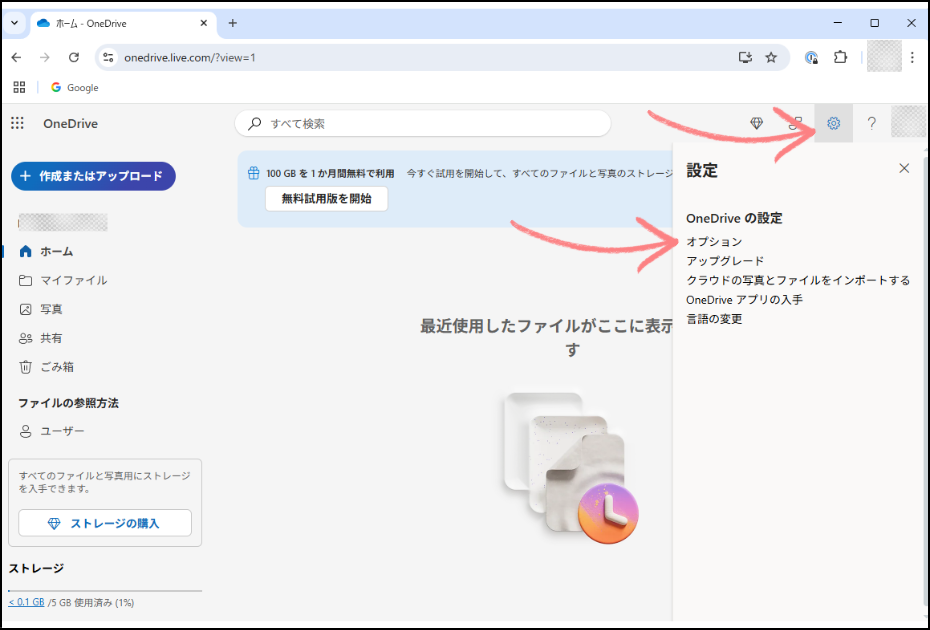
Task: Click the header icon left of gear
Action: [x=795, y=123]
